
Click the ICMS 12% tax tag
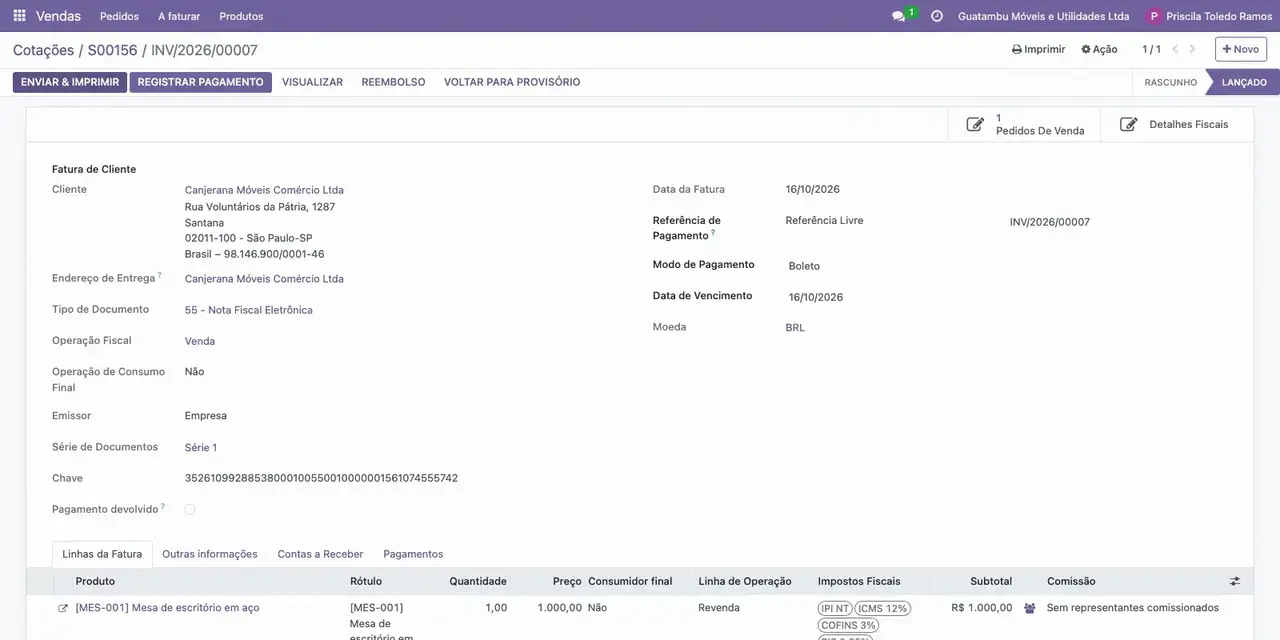(882, 608)
